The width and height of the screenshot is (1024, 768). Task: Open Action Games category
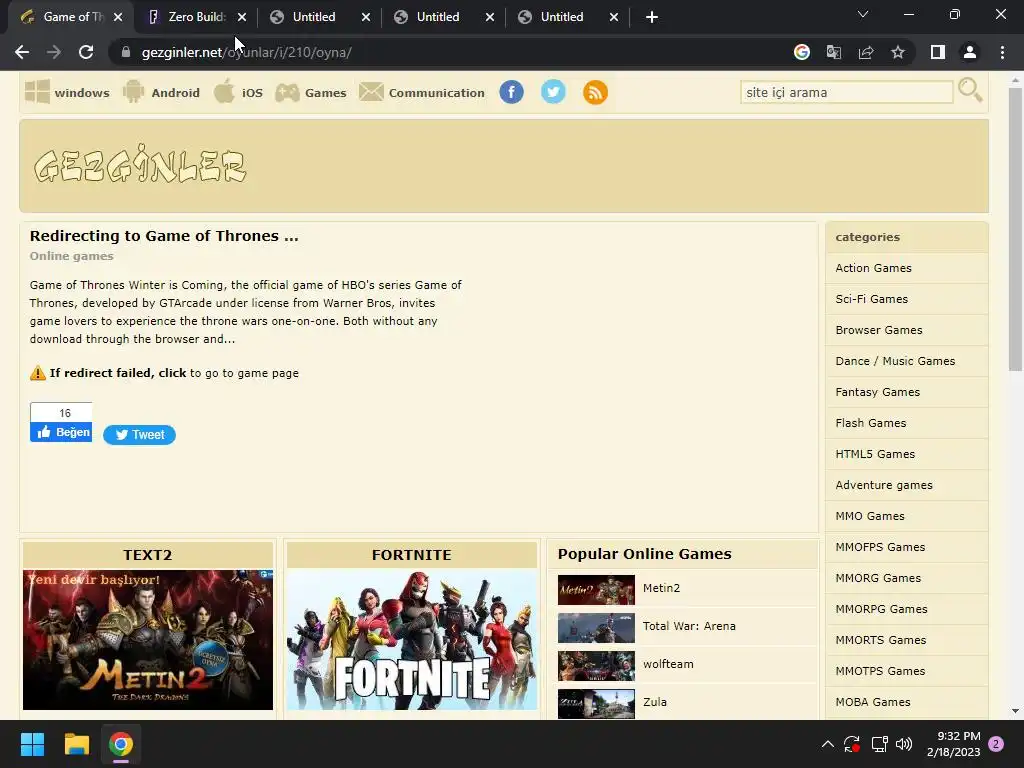tap(873, 268)
